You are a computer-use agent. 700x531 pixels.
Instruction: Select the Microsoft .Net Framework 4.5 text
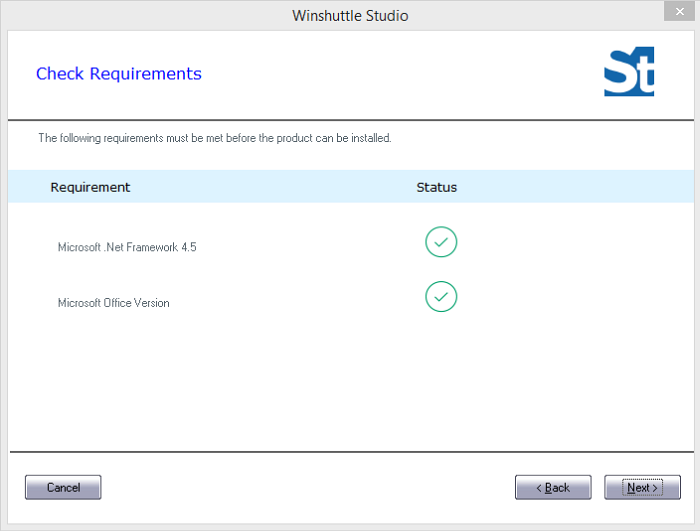127,247
